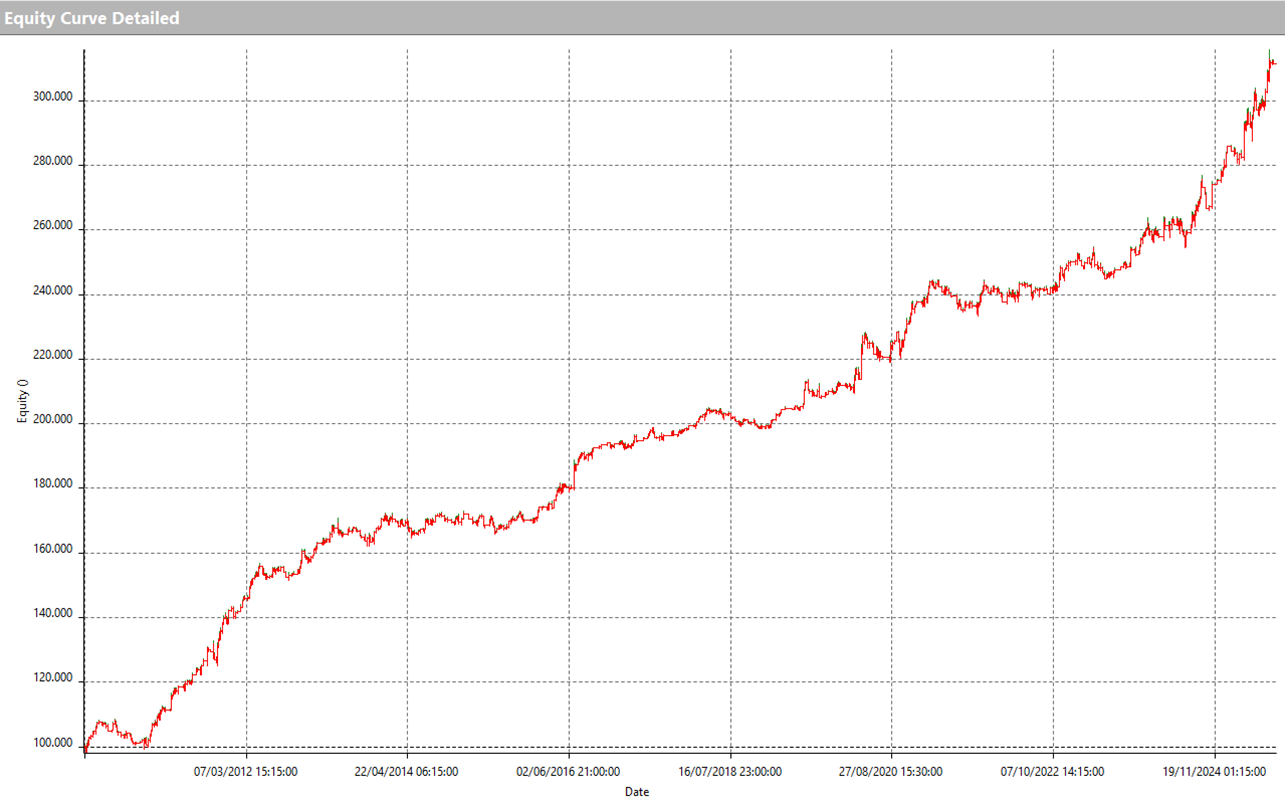The image size is (1285, 798).
Task: Click the Date x-axis title
Action: pyautogui.click(x=637, y=792)
